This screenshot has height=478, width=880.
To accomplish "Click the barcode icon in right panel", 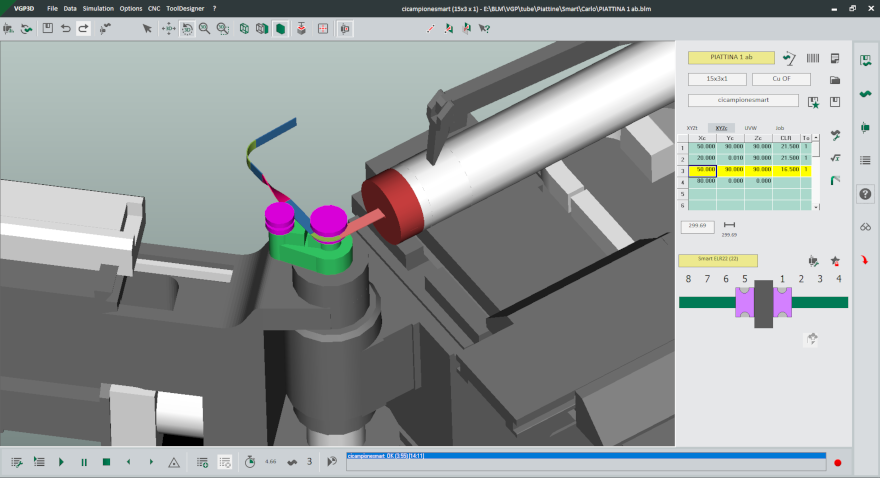I will point(813,58).
